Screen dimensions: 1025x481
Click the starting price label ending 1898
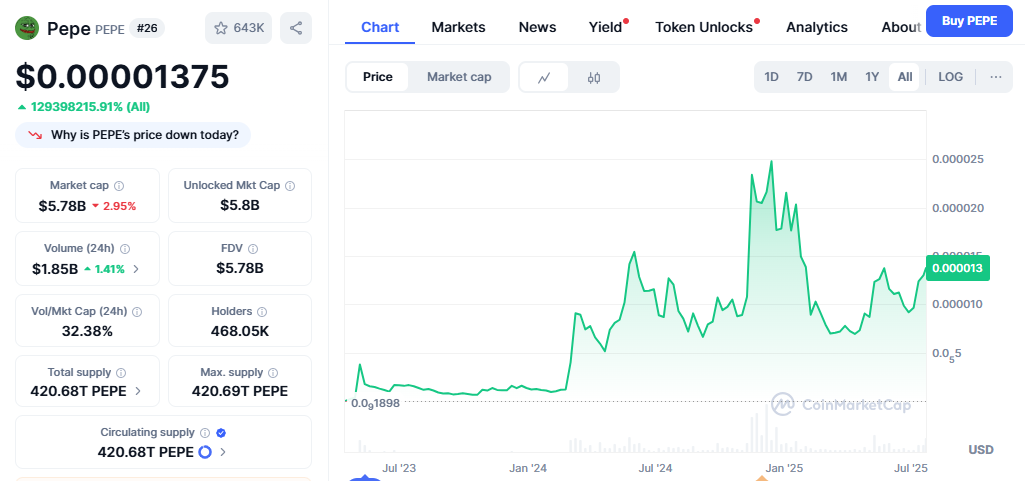375,403
